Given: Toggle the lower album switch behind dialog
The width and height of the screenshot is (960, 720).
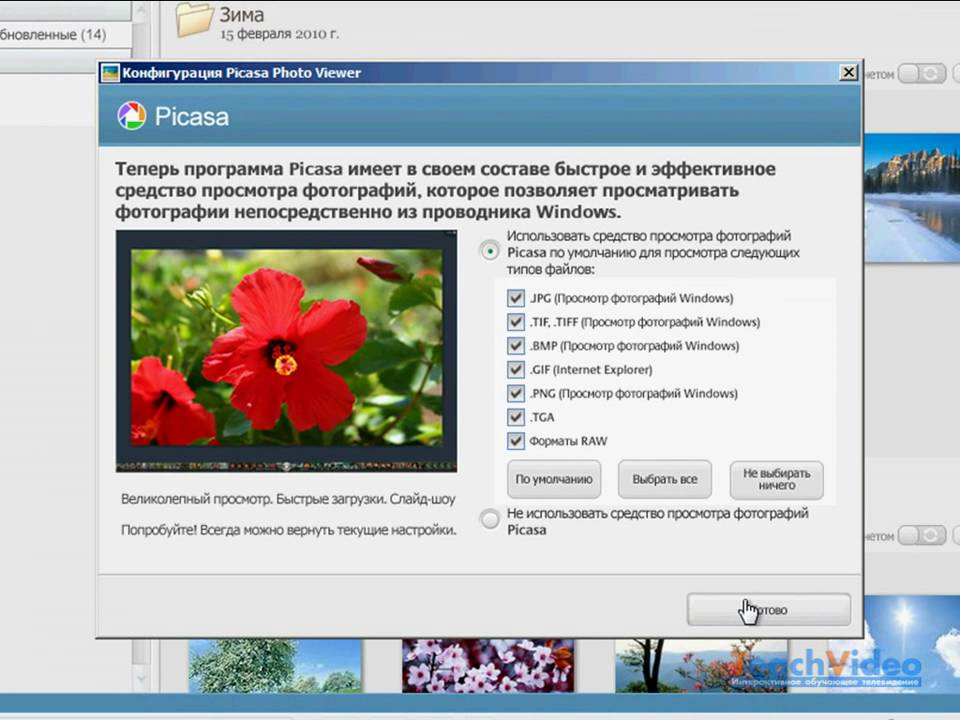Looking at the screenshot, I should (922, 536).
